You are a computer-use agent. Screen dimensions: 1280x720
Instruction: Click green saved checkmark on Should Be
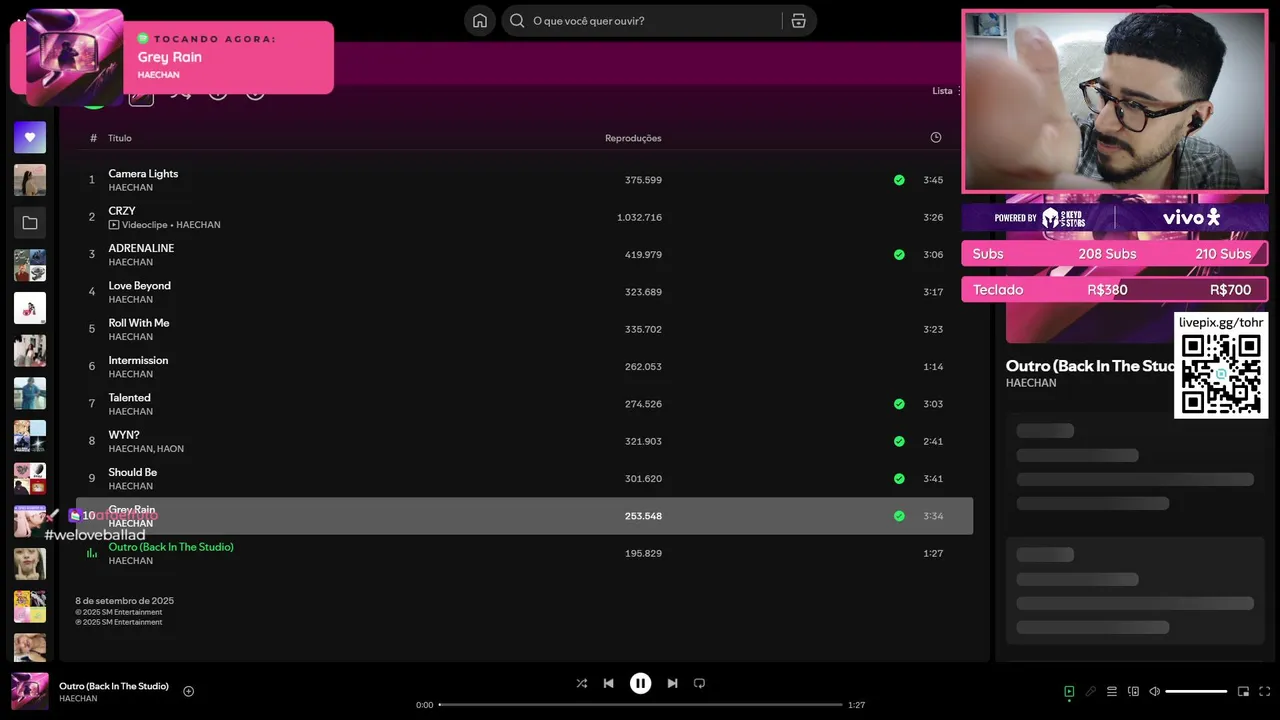[x=899, y=479]
